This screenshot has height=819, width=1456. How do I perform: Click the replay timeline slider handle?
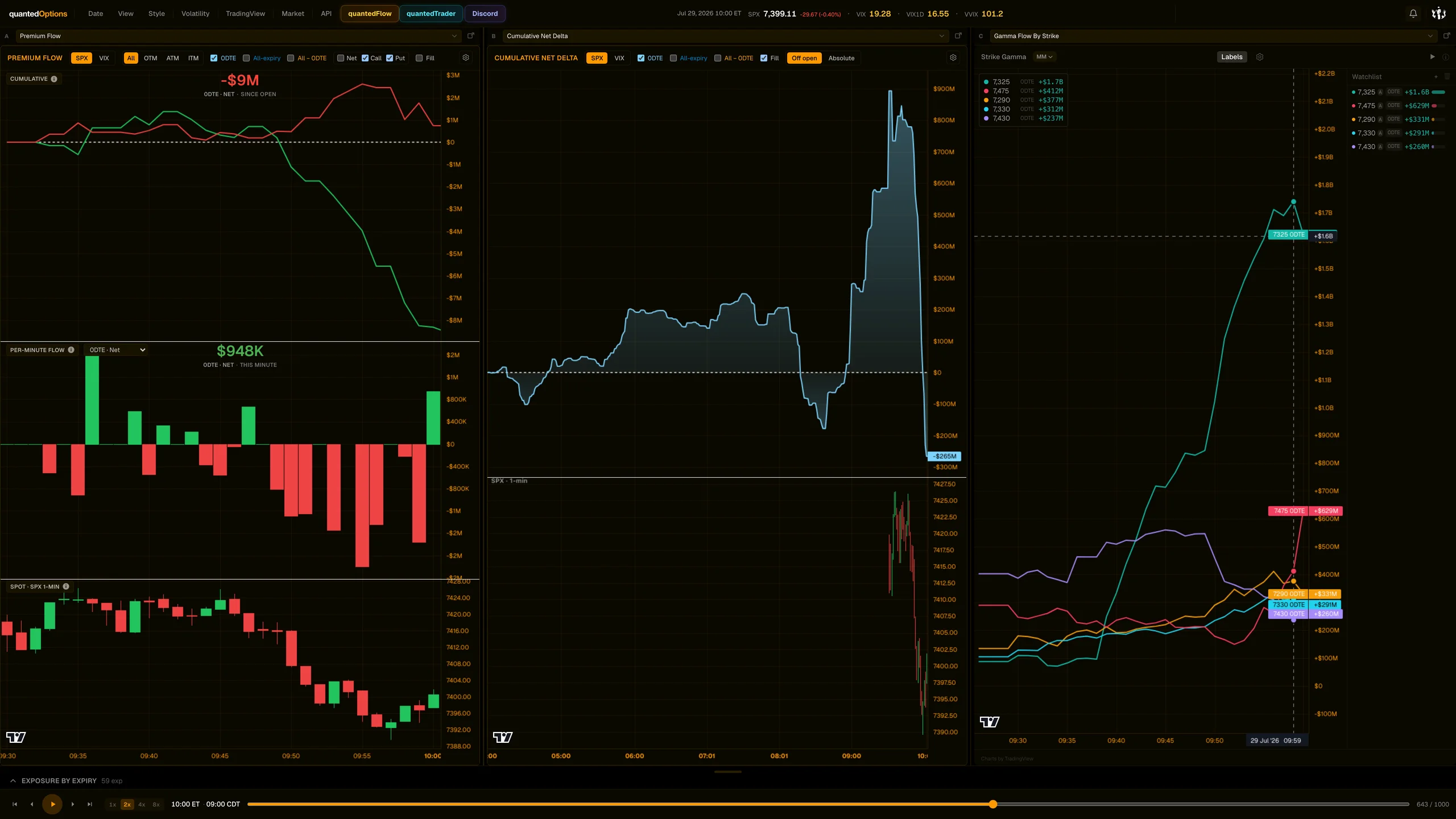[x=993, y=804]
